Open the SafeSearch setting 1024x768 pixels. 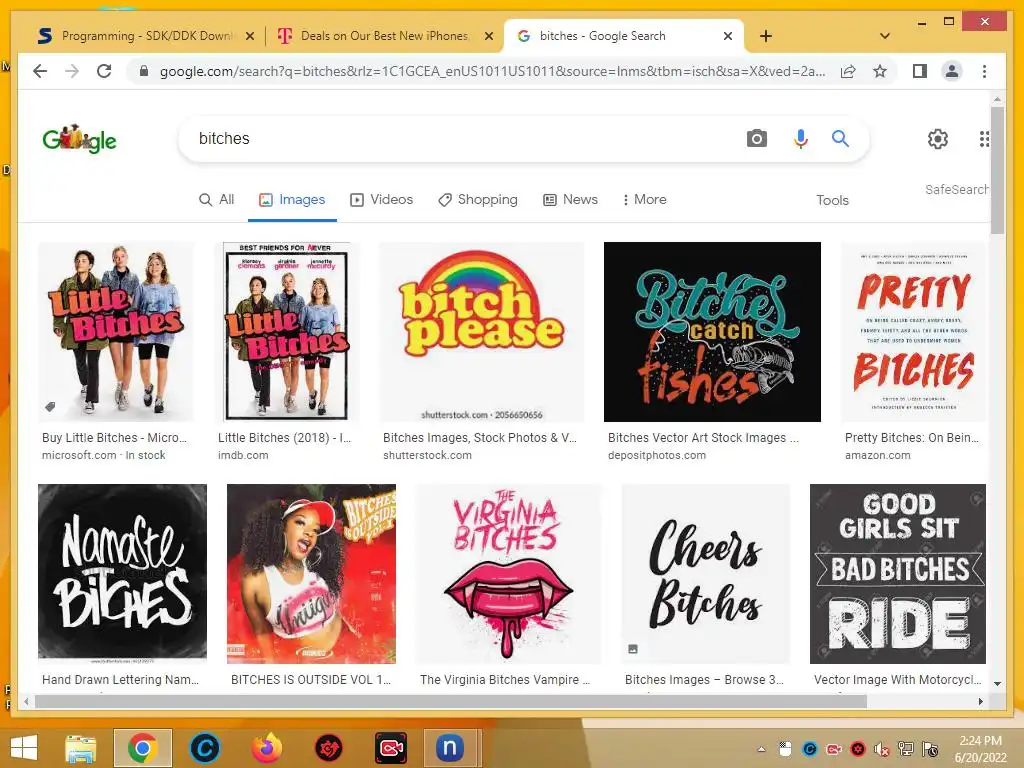point(956,189)
